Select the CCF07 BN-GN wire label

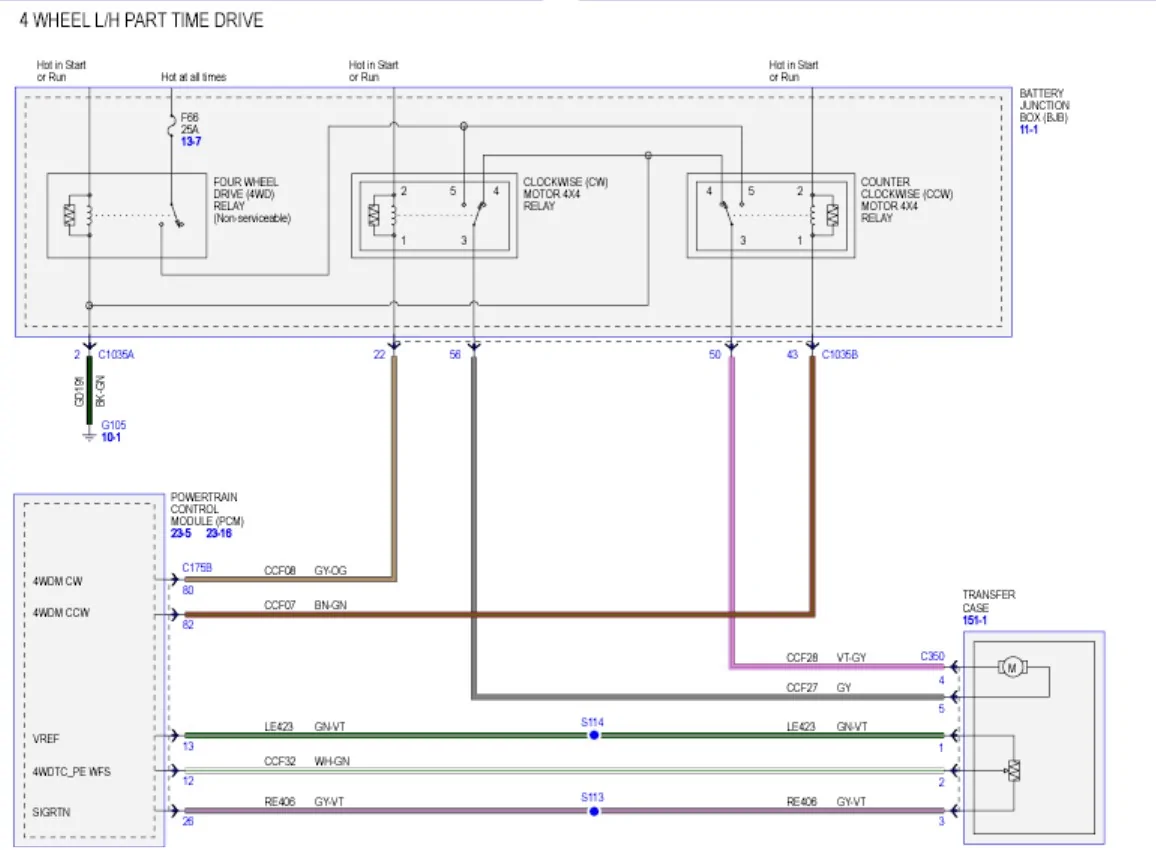point(305,605)
